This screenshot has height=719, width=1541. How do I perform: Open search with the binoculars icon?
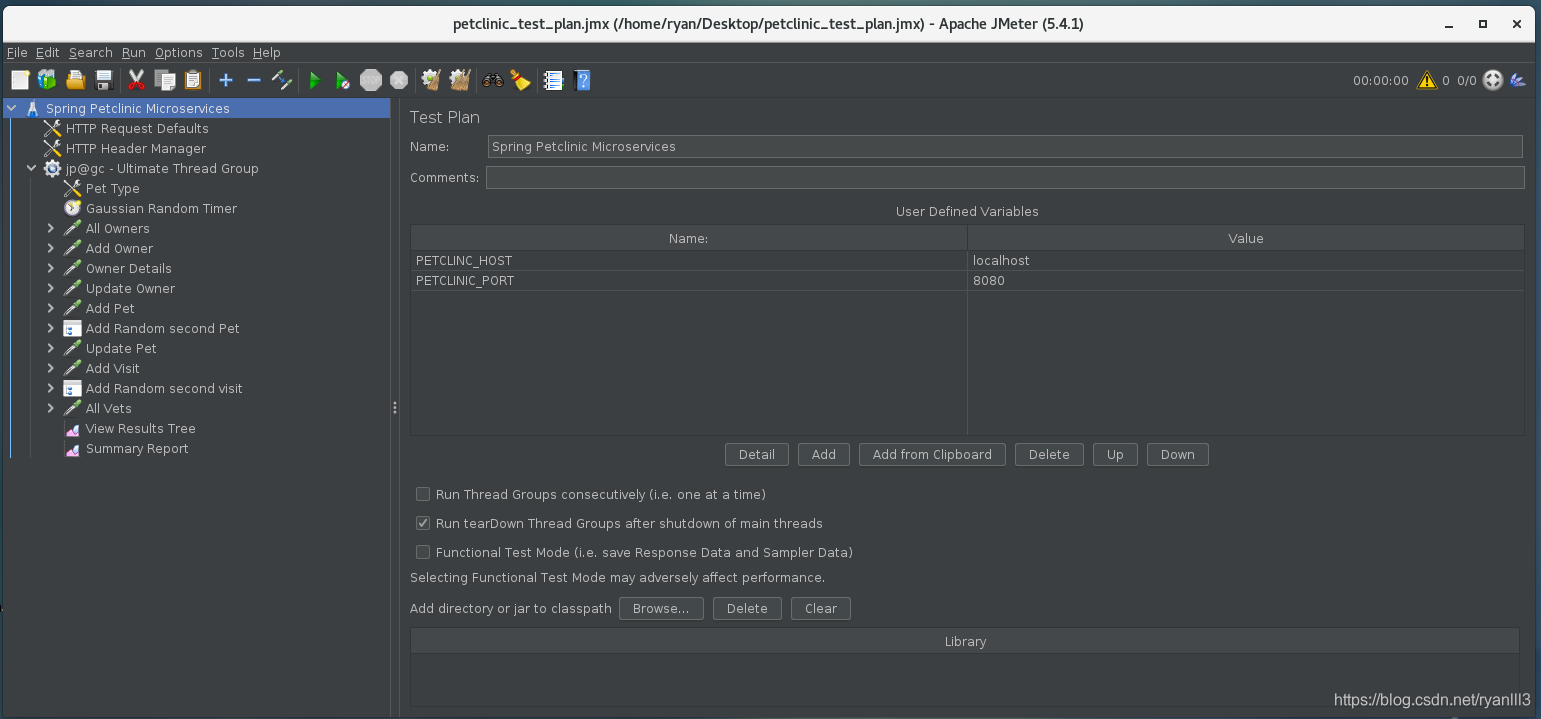coord(492,80)
